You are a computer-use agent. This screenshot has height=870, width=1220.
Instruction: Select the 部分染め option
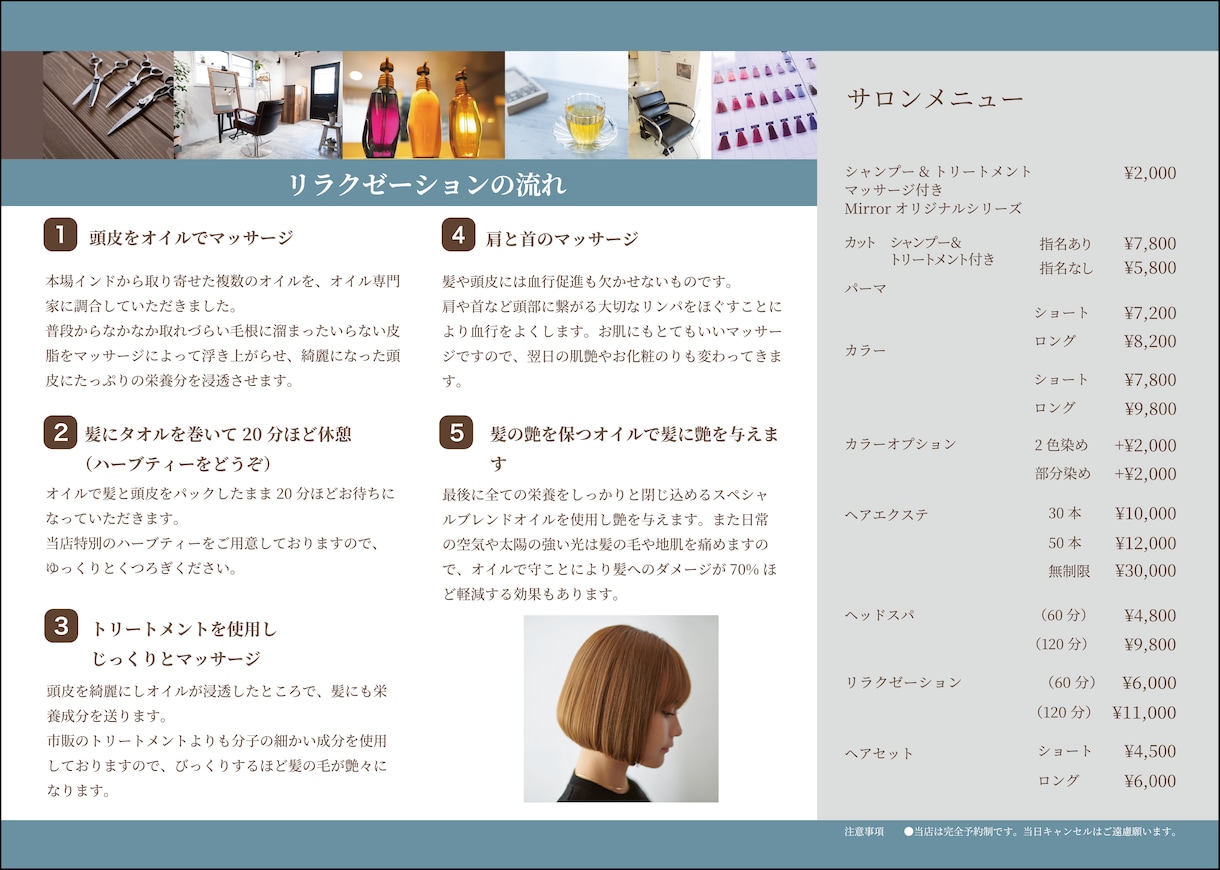coord(1062,473)
